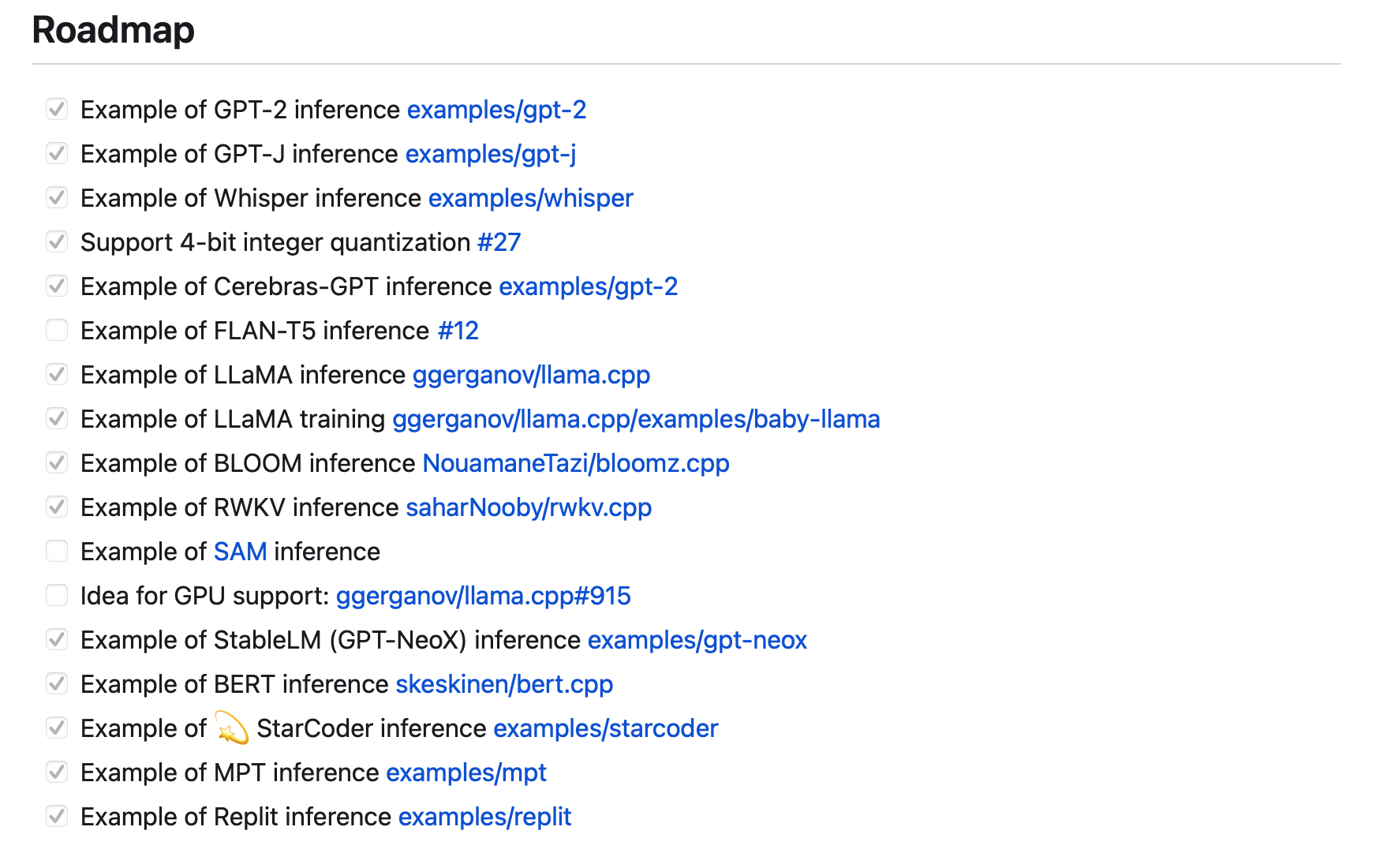Toggle the GPT-2 inference checkbox
Viewport: 1376px width, 868px height.
point(57,109)
